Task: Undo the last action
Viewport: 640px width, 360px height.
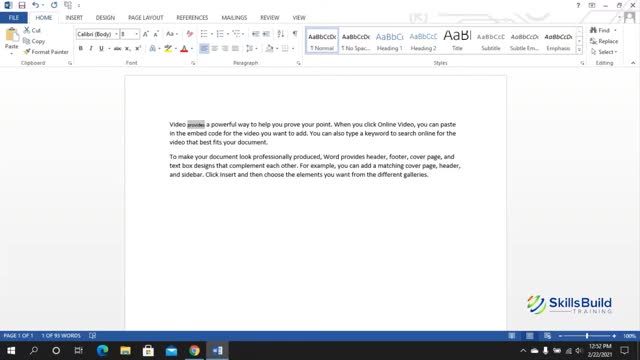Action: [36, 5]
